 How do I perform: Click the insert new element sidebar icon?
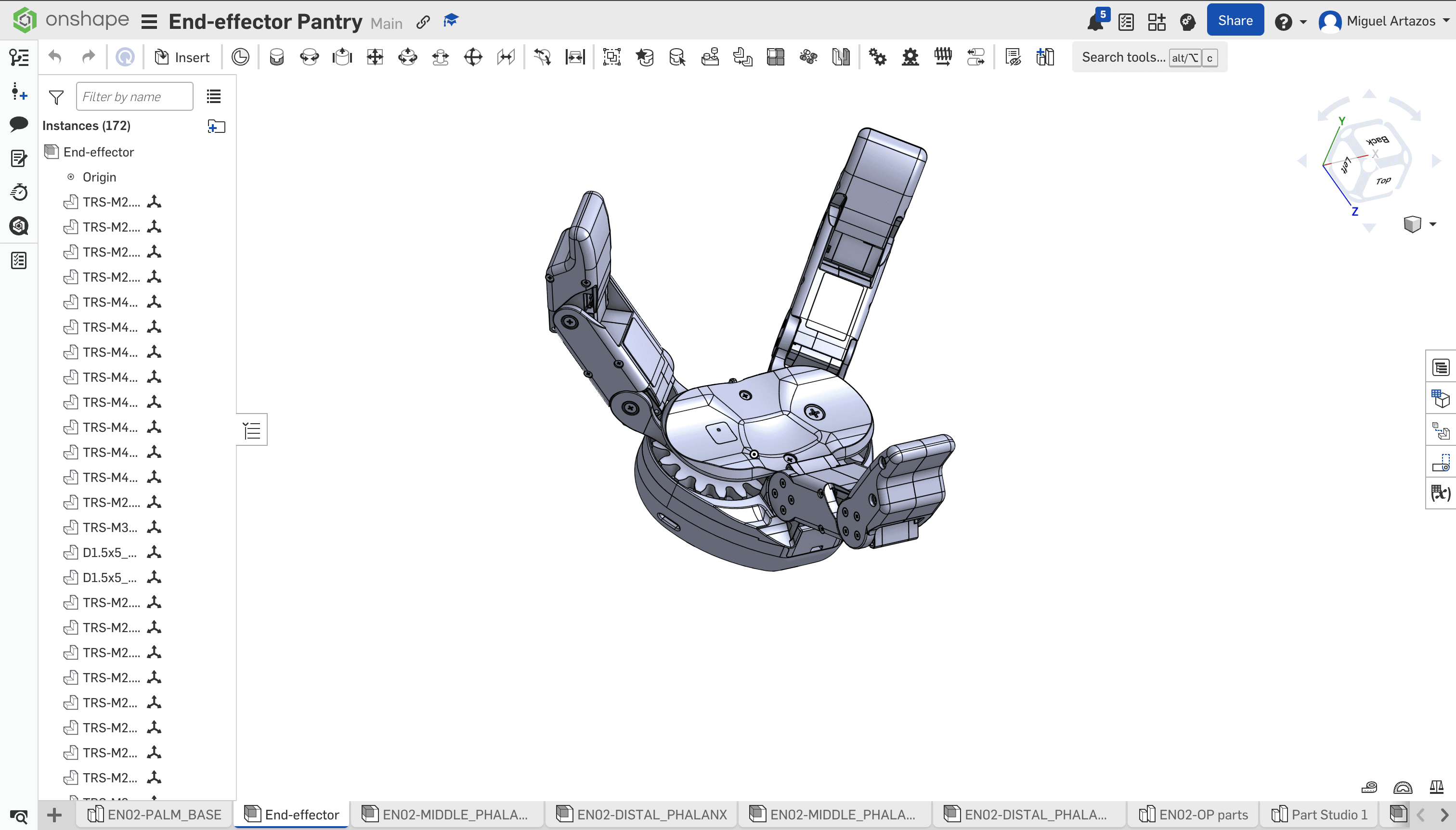[x=19, y=91]
